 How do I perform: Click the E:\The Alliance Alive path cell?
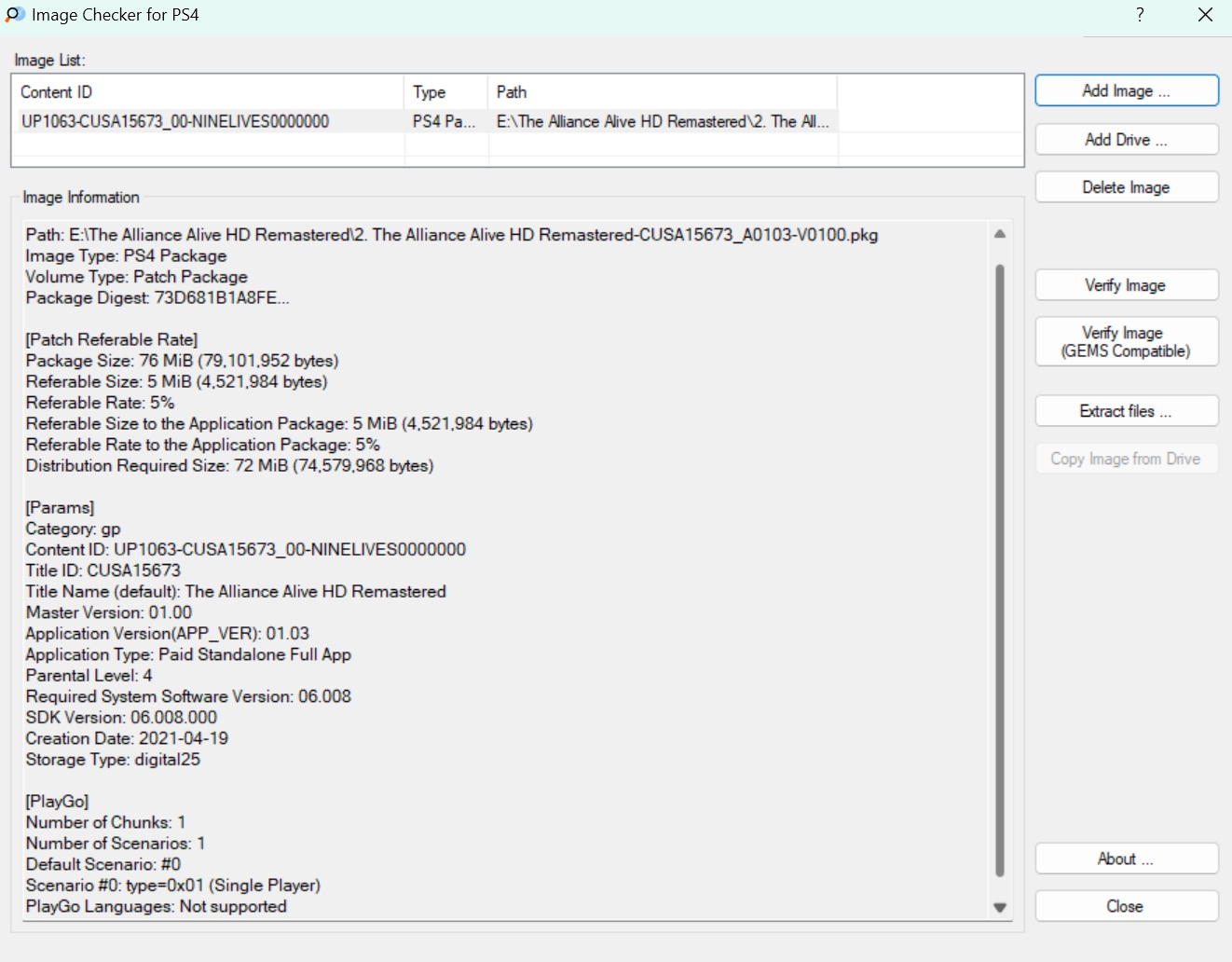(662, 122)
